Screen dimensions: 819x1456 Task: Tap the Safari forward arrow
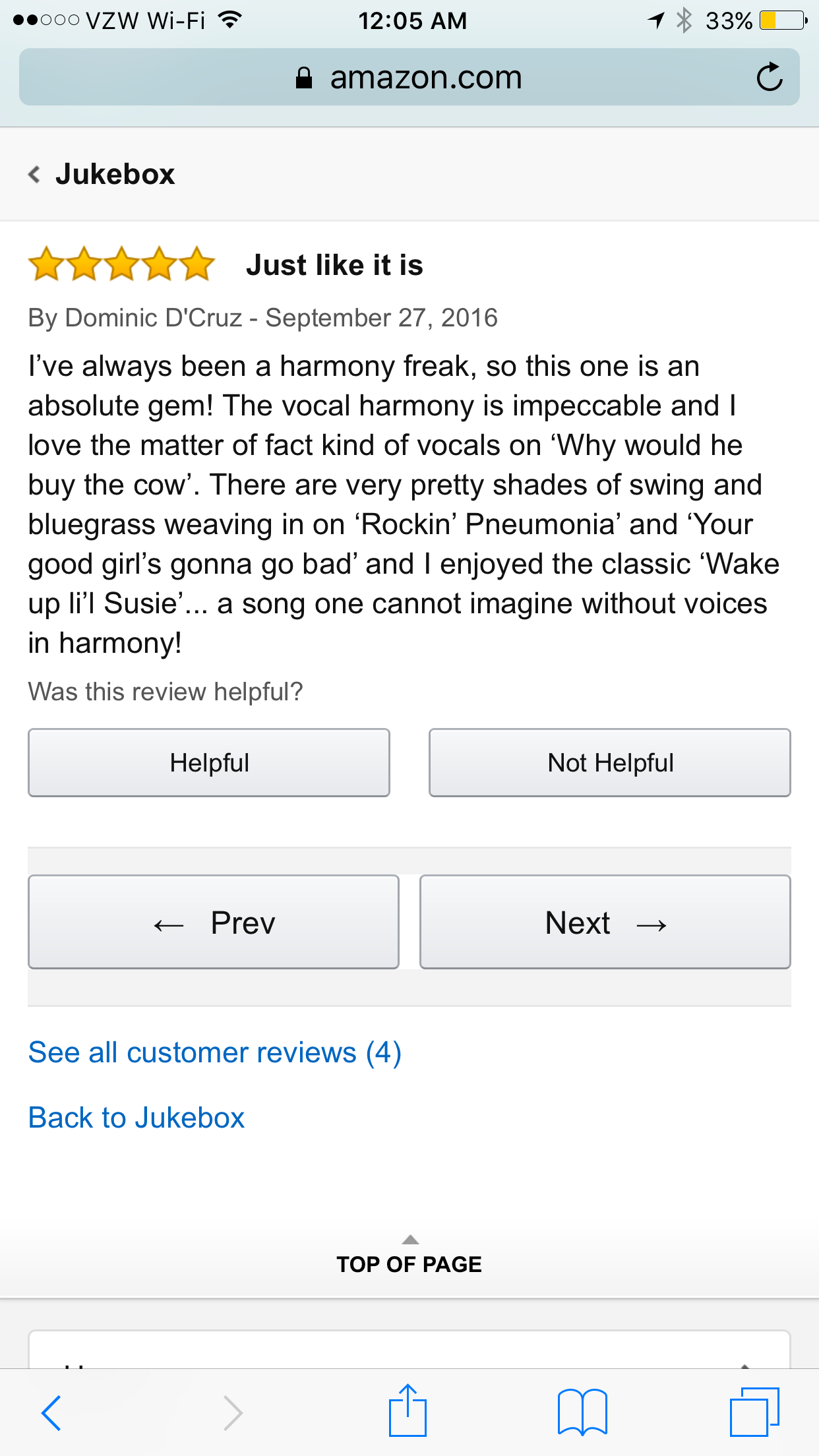(233, 1413)
